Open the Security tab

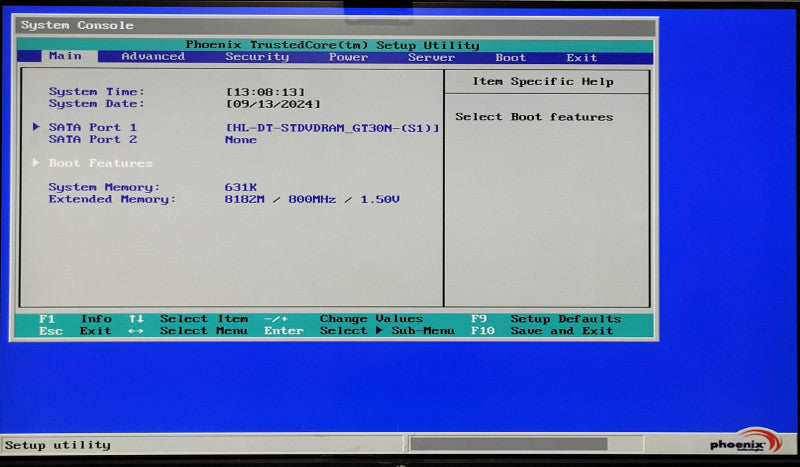point(257,57)
